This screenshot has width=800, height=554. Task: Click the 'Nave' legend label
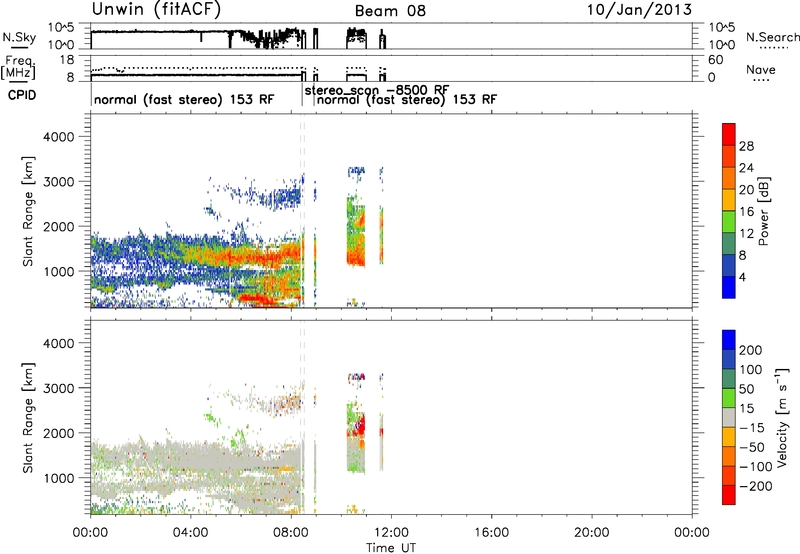pos(761,69)
